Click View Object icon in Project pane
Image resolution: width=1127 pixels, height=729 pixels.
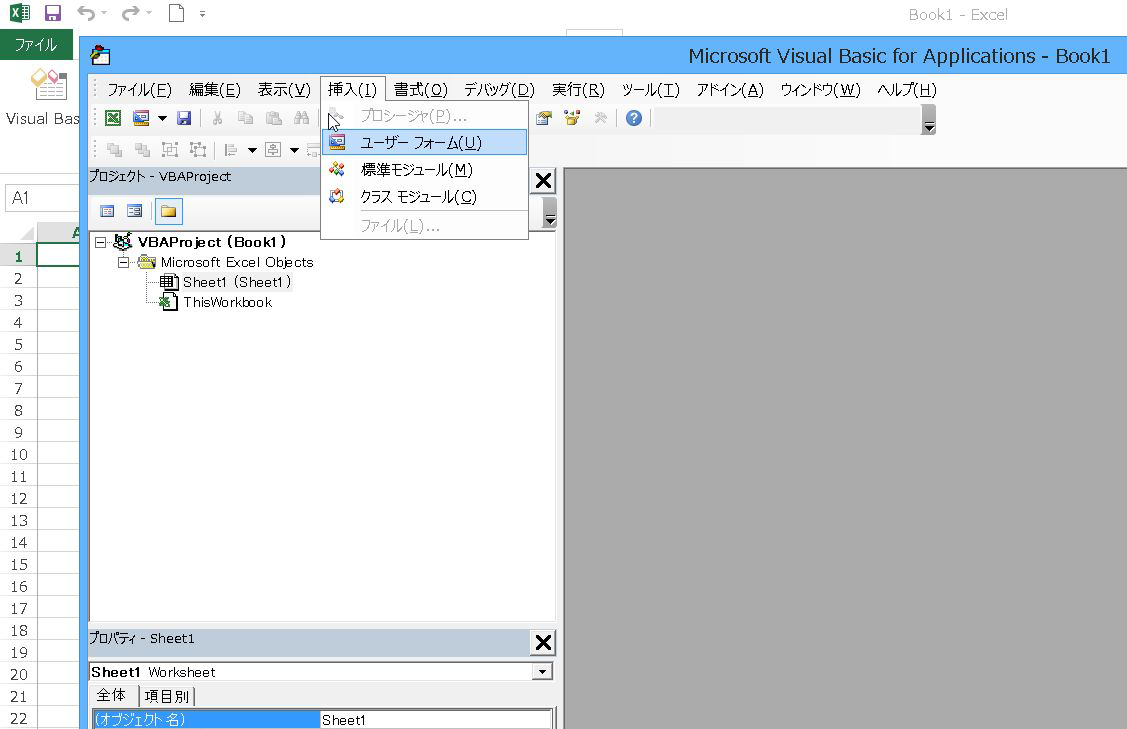tap(134, 211)
